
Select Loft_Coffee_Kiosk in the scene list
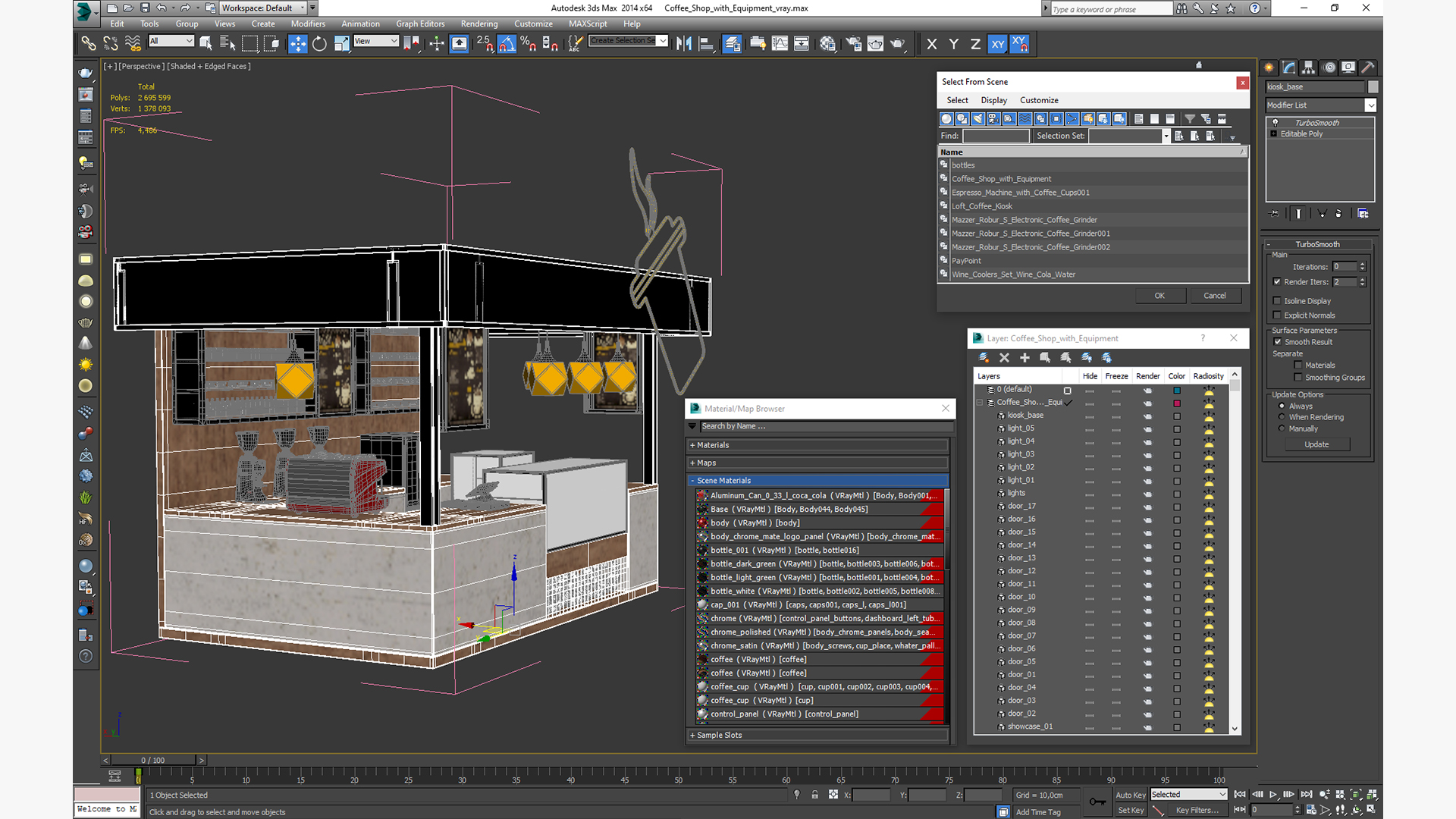click(981, 206)
